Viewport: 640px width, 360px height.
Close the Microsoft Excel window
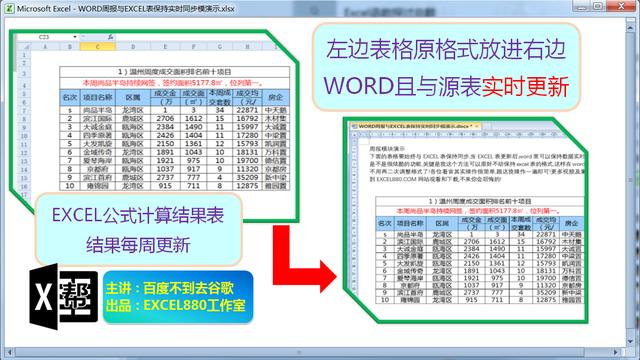(621, 5)
